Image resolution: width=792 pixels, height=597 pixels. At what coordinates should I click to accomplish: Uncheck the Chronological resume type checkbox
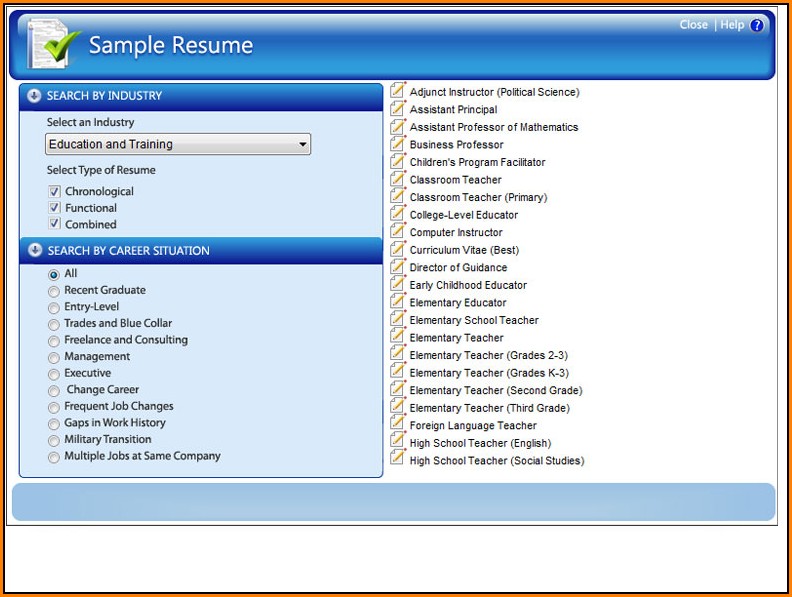(x=55, y=191)
